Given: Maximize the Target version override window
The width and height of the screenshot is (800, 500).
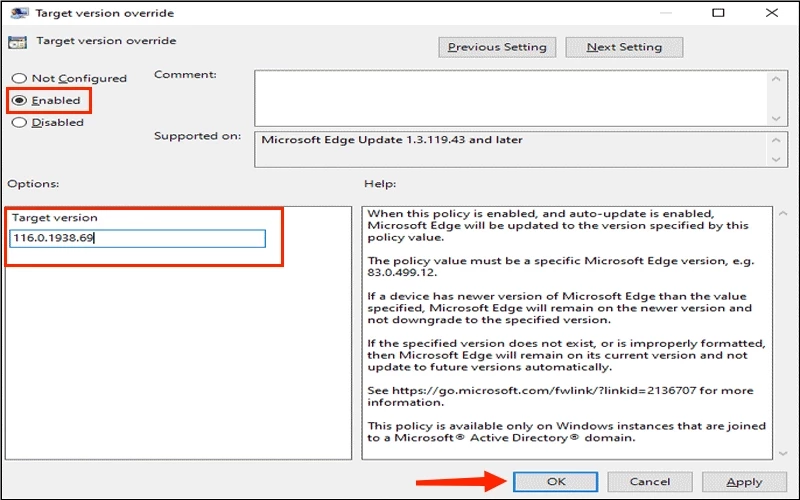Looking at the screenshot, I should (718, 13).
